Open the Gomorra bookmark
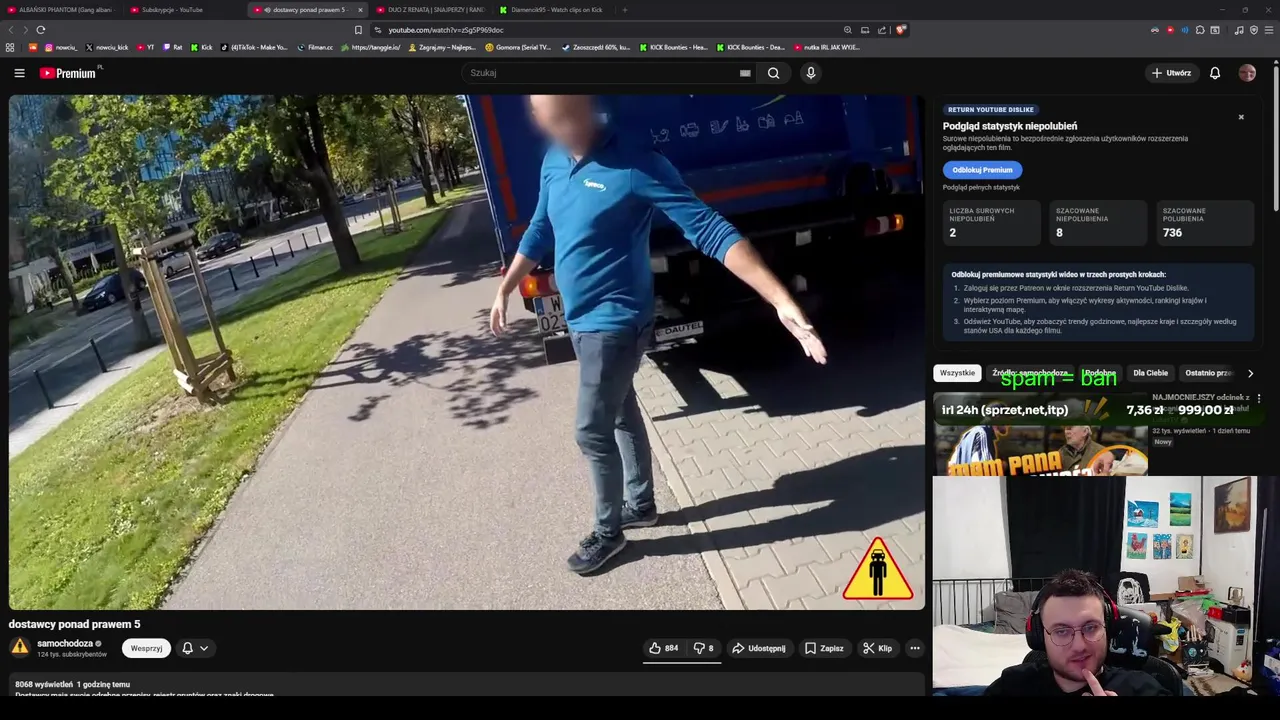1280x720 pixels. tap(518, 47)
